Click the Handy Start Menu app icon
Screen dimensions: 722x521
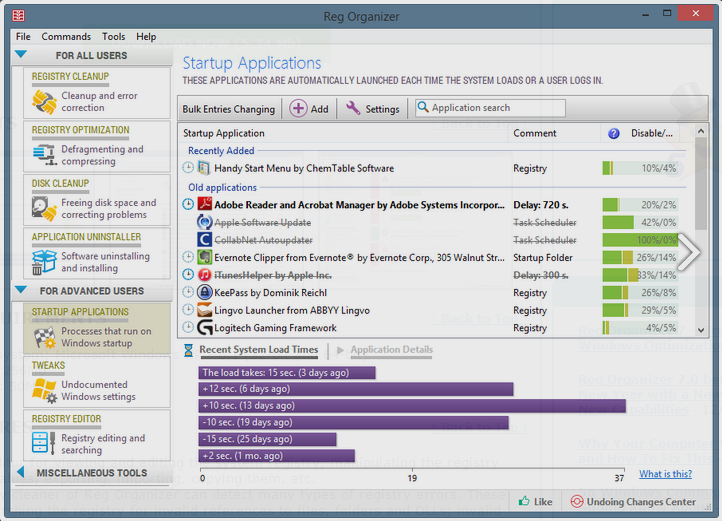click(x=204, y=168)
